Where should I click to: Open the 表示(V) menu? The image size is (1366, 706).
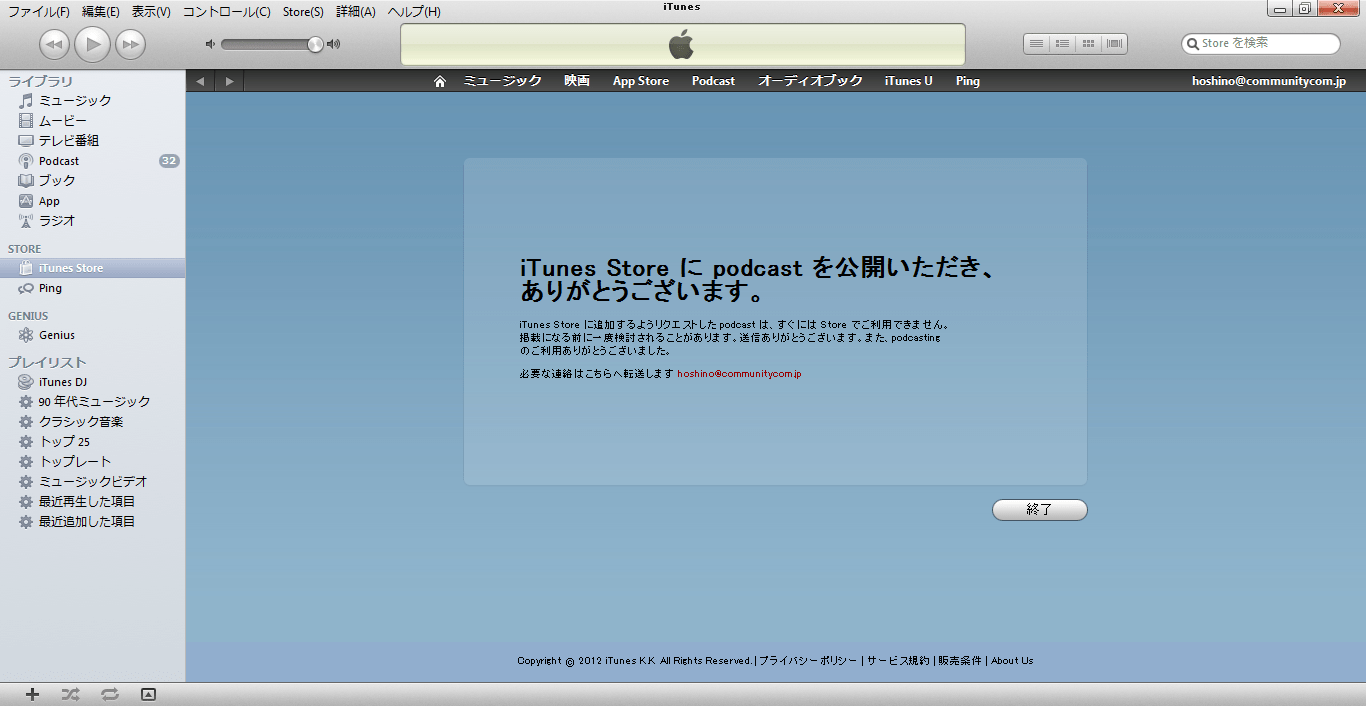pyautogui.click(x=151, y=12)
